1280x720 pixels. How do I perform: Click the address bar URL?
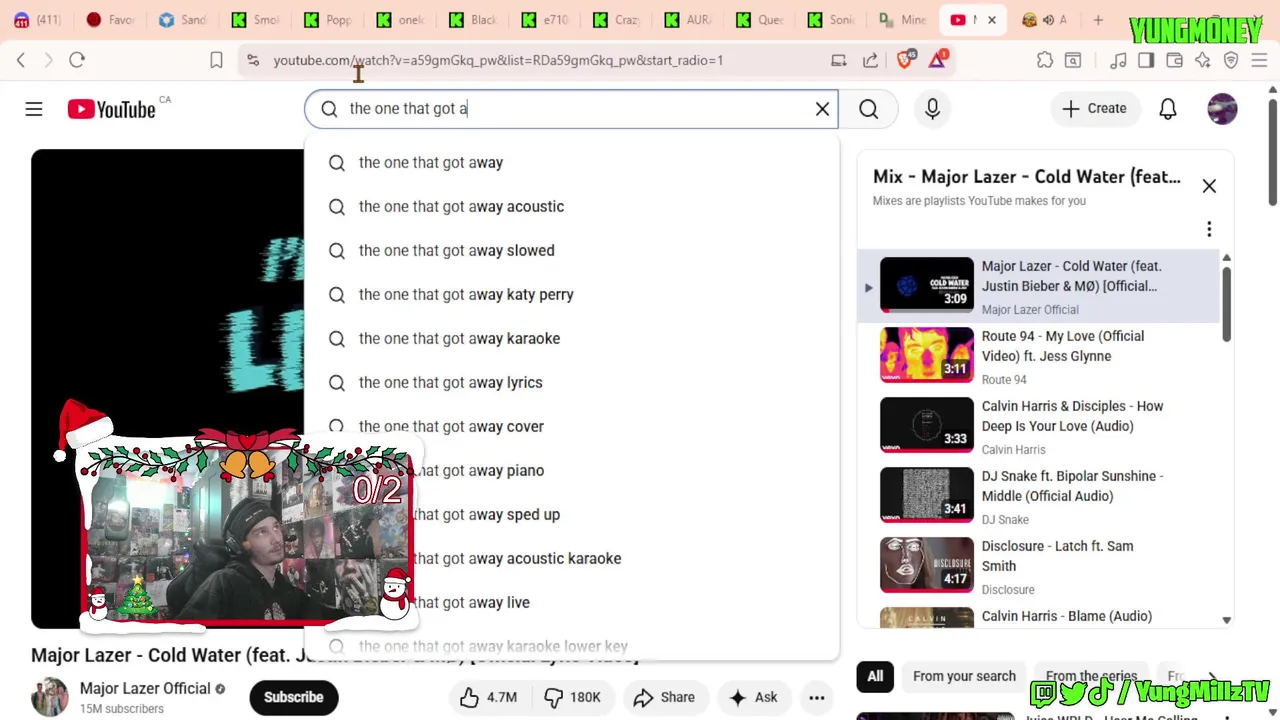(498, 60)
